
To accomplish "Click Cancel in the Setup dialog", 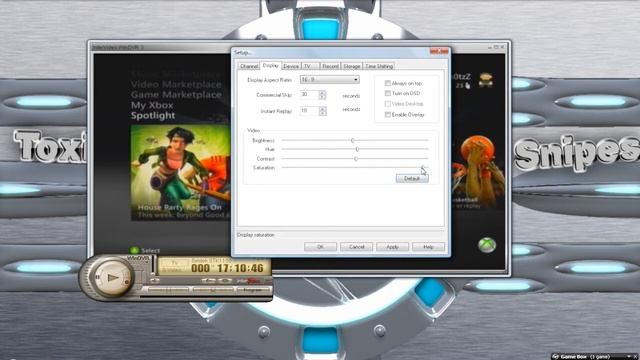I will pos(356,247).
